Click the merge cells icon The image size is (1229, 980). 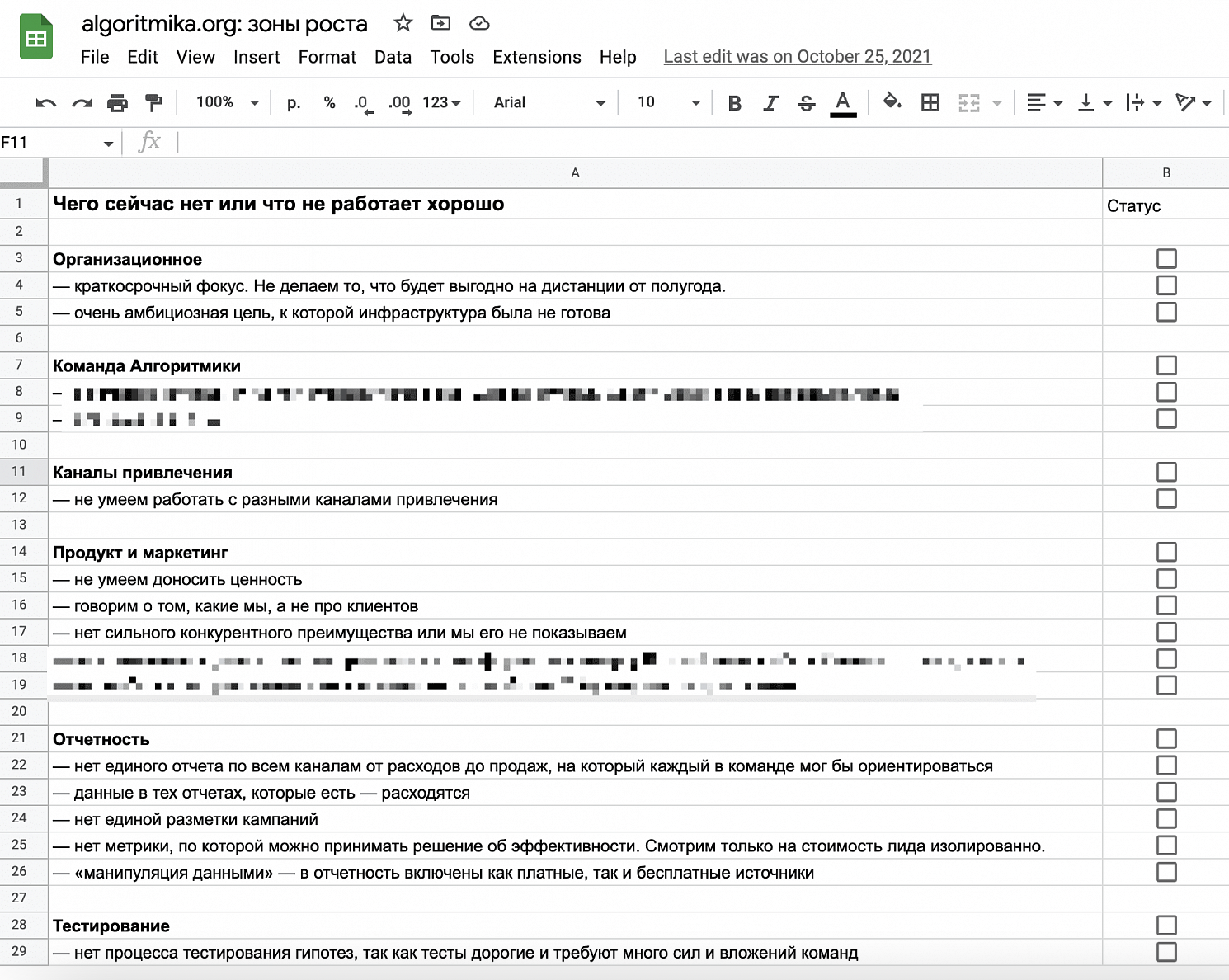[x=969, y=102]
